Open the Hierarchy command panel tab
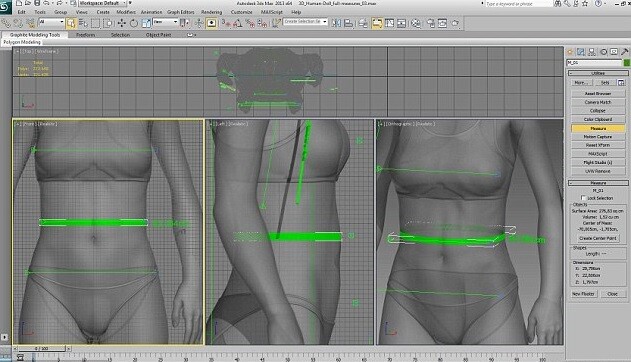 click(x=592, y=51)
